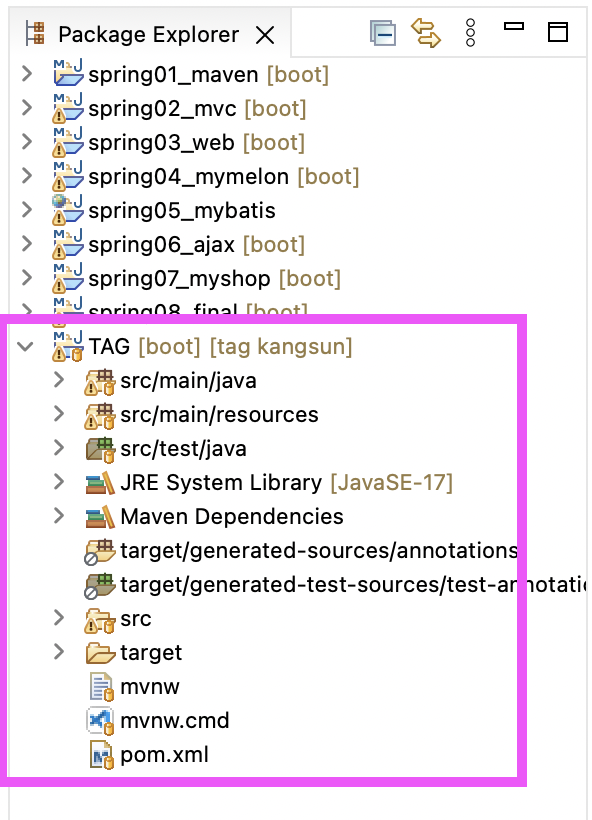Screen dimensions: 592x820
Task: Maximize the Package Explorer view
Action: point(557,32)
